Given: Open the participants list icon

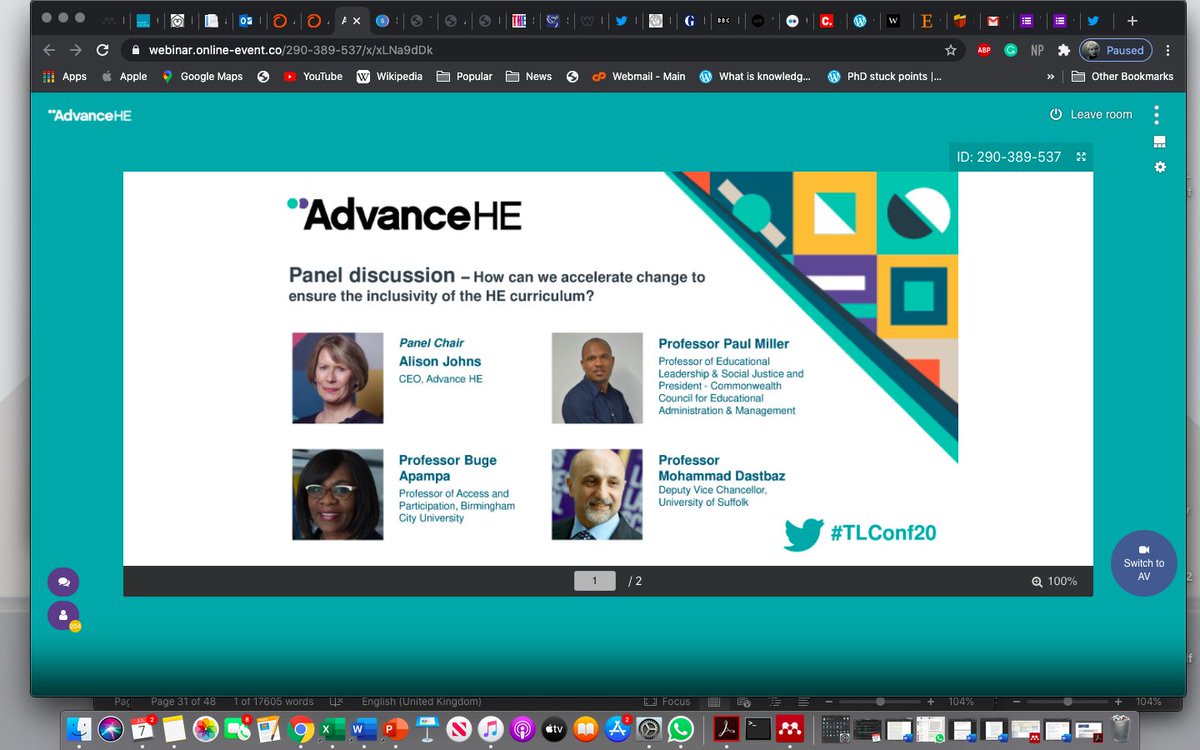Looking at the screenshot, I should (x=63, y=615).
